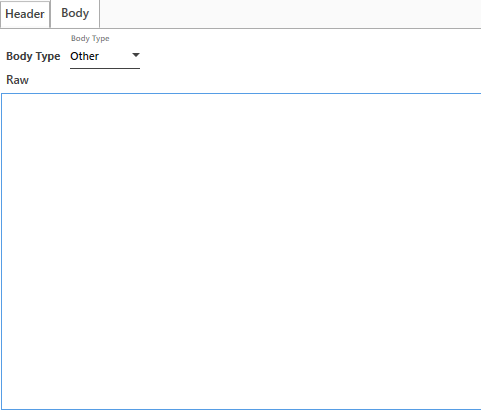
Task: Activate the Body tab label text
Action: point(75,13)
